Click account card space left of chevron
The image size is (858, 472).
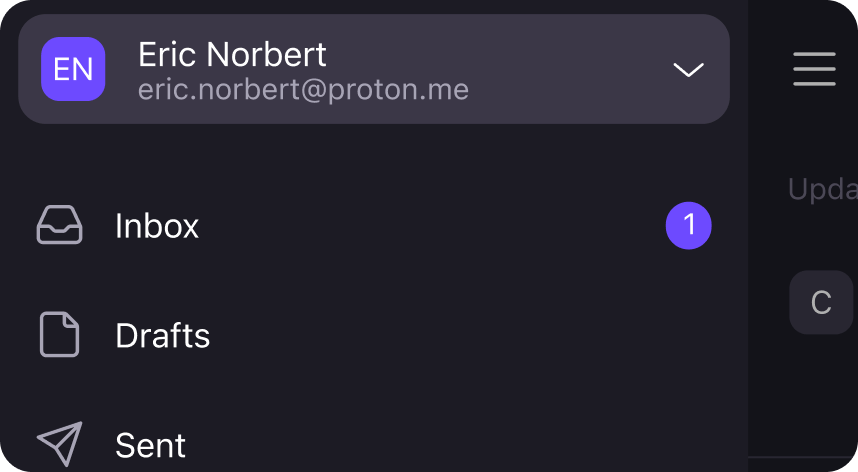click(569, 69)
